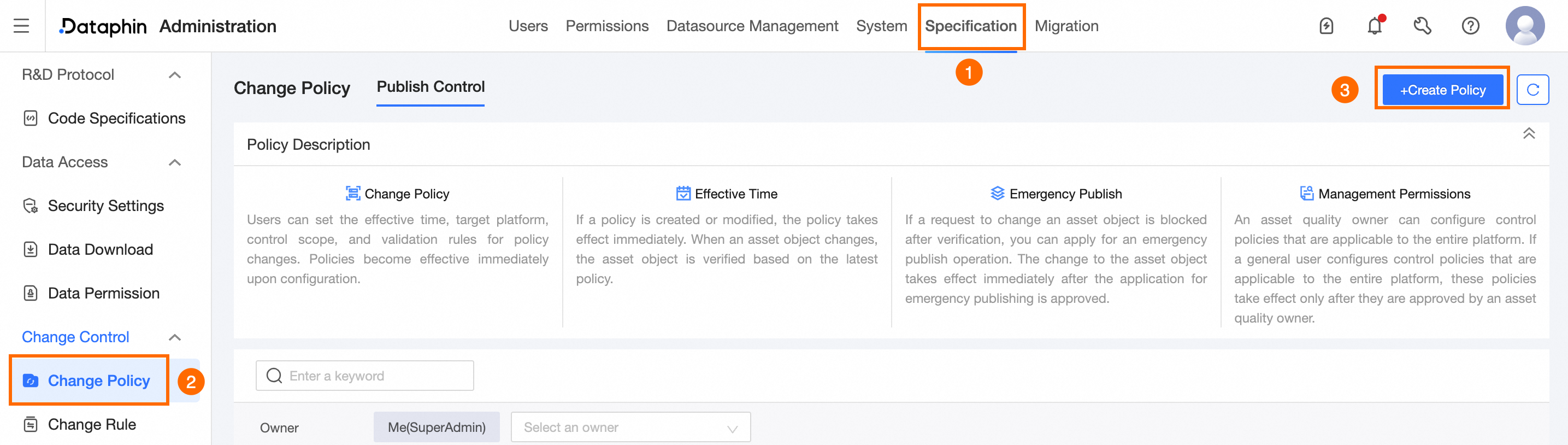This screenshot has height=445, width=1568.
Task: Collapse the Data Access section
Action: (175, 162)
